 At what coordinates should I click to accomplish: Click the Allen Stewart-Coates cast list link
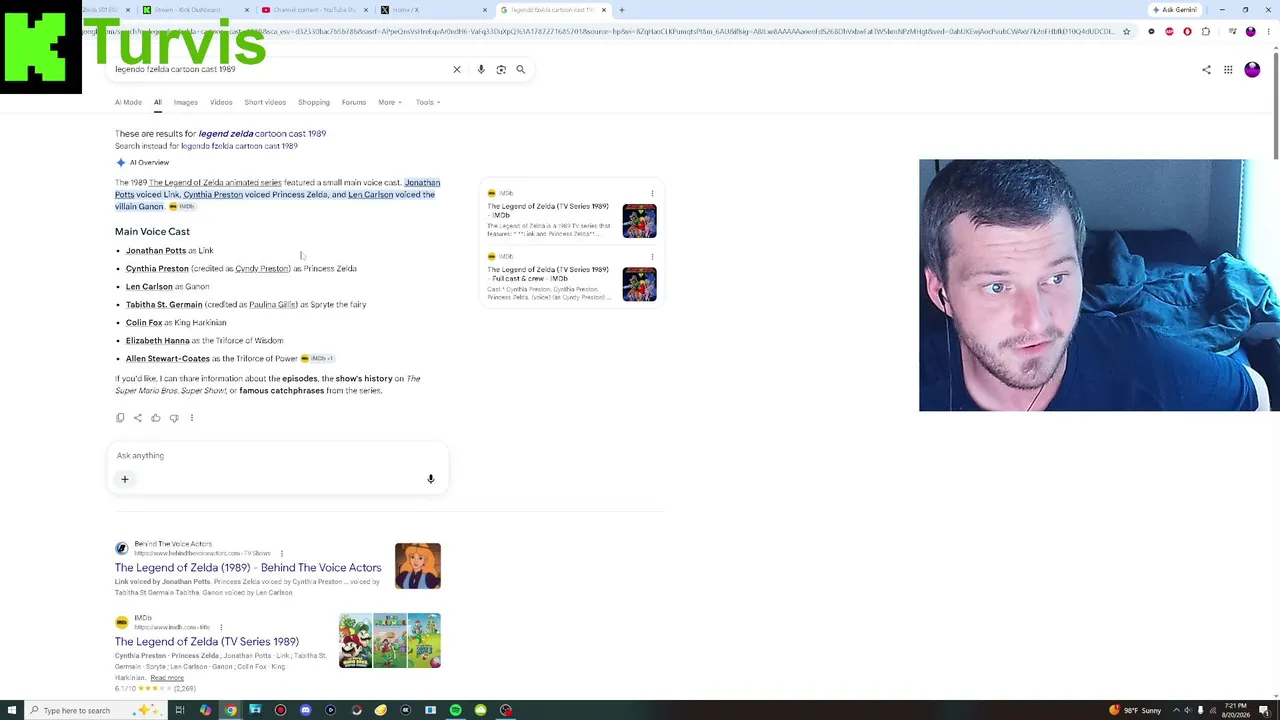pyautogui.click(x=168, y=359)
